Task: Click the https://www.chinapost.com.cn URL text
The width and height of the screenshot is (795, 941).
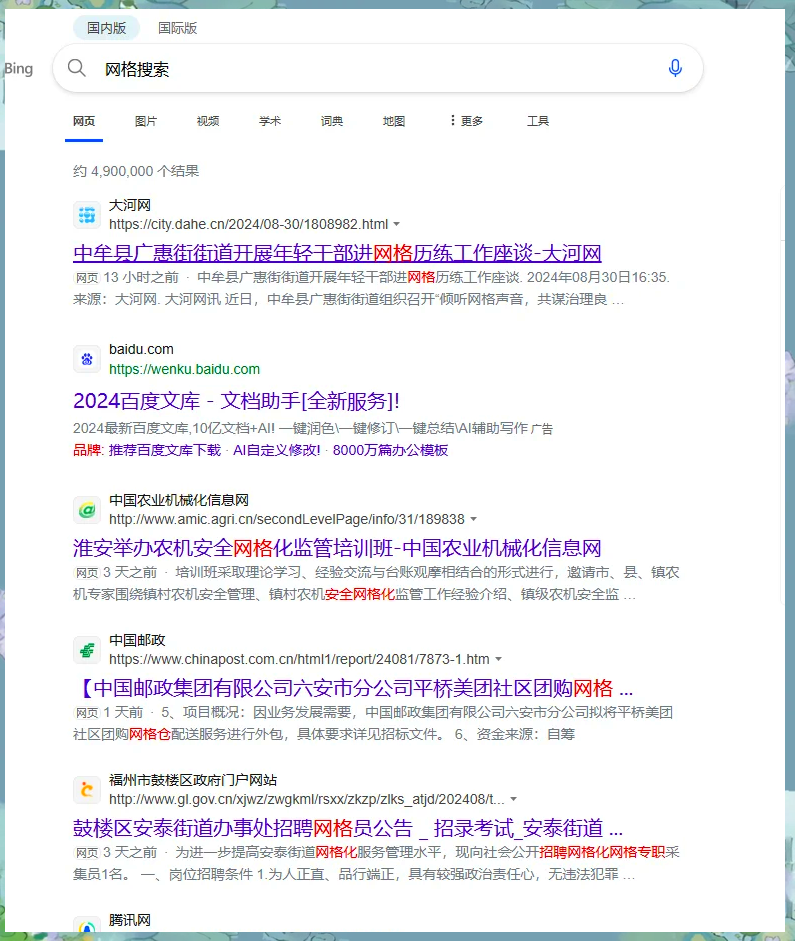Action: 299,660
